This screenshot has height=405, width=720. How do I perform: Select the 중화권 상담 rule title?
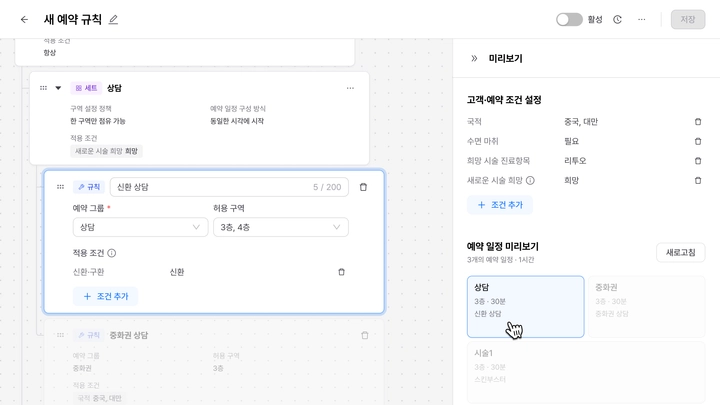coord(129,335)
